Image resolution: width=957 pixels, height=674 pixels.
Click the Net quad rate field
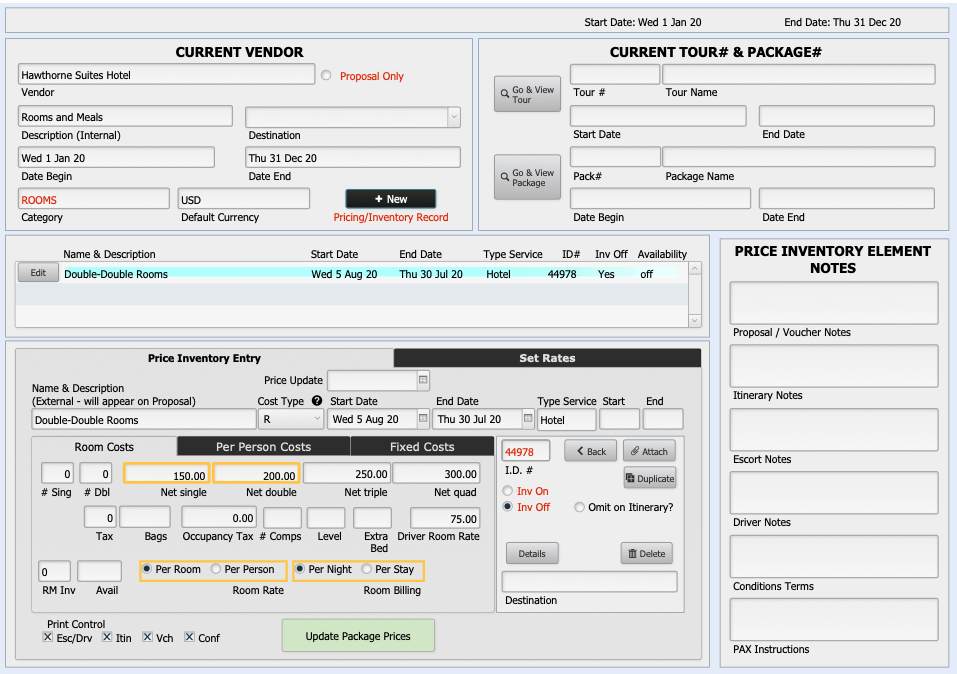pyautogui.click(x=436, y=474)
